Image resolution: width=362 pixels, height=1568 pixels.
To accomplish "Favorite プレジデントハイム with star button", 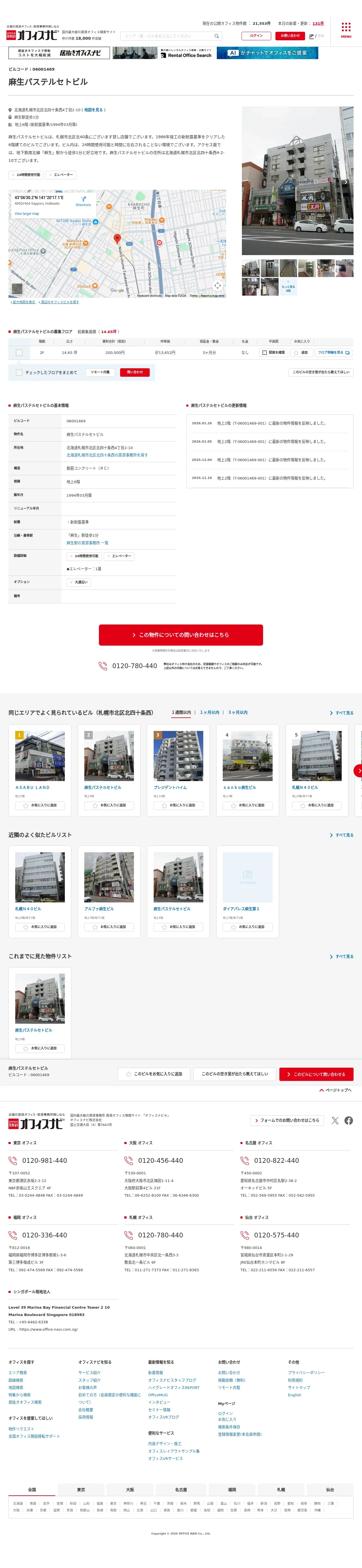I will coord(178,805).
